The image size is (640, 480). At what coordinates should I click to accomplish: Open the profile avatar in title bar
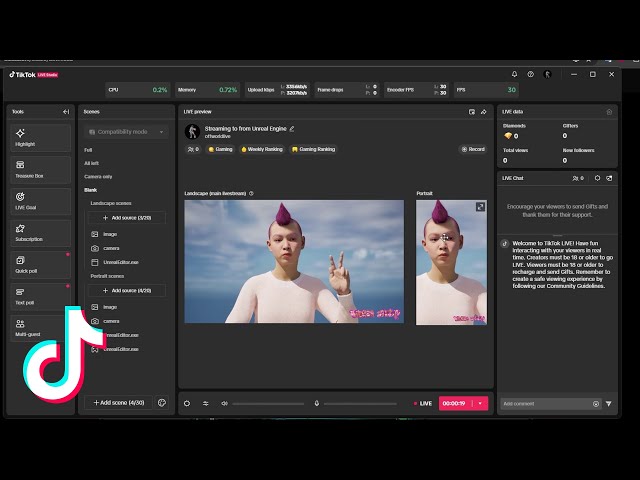coord(547,74)
